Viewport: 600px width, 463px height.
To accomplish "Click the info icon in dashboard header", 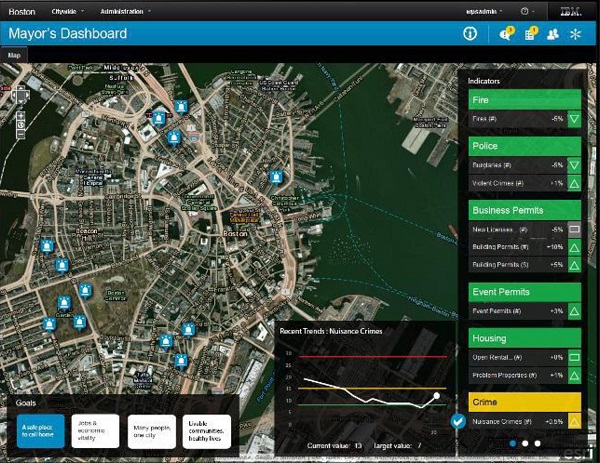I will tap(470, 34).
